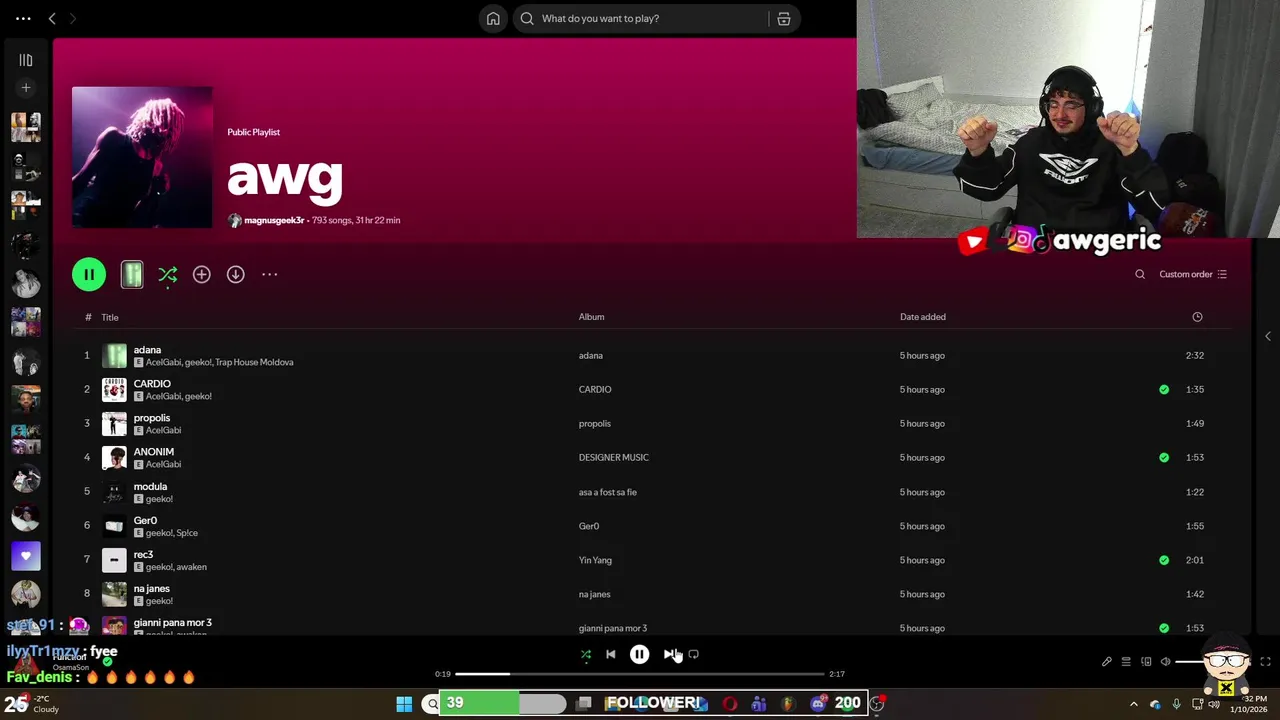Open artist link AcelGabi under propolis
Screen dimensions: 1280x720
pos(163,430)
